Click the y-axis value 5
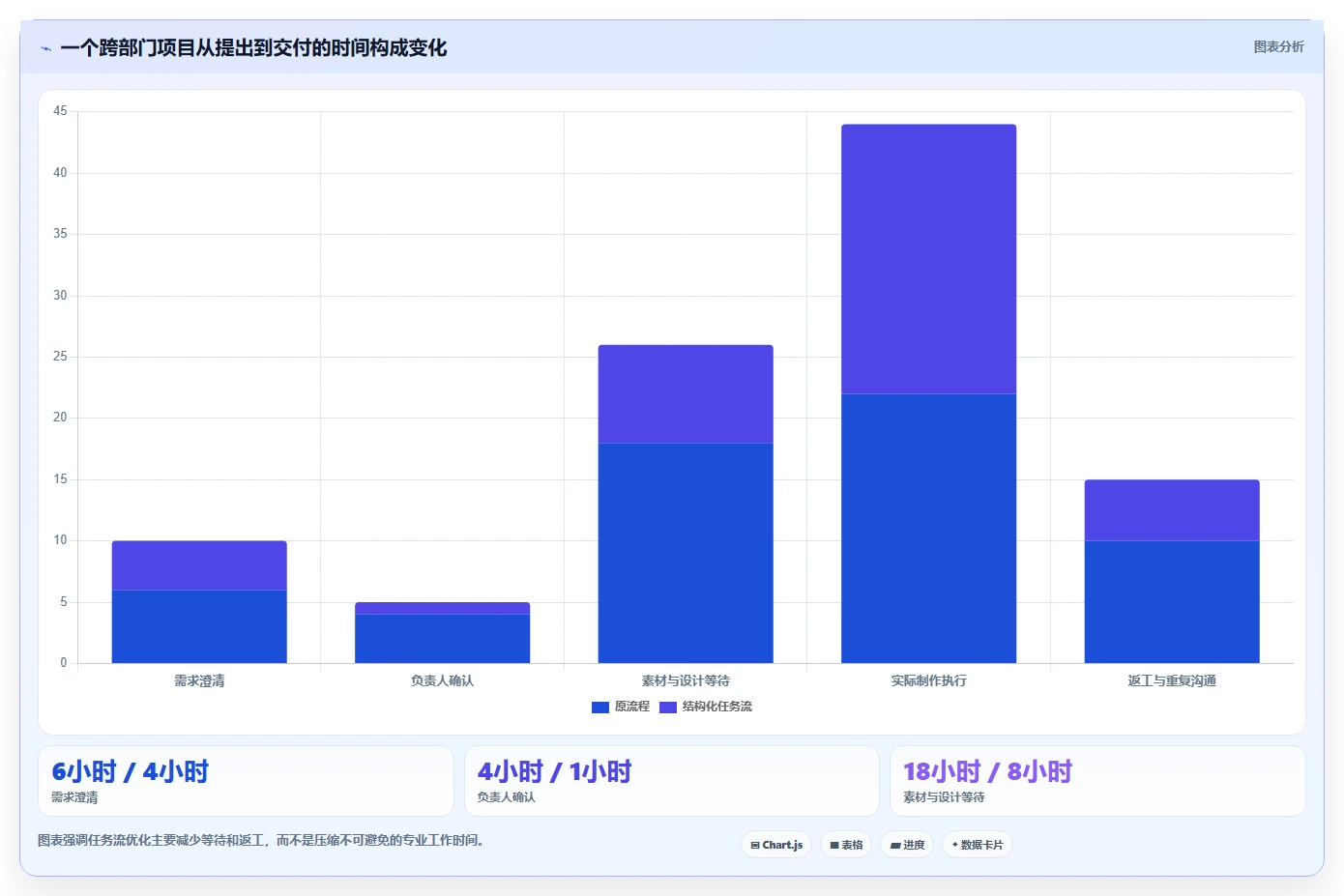Viewport: 1344px width, 896px height. (x=64, y=601)
